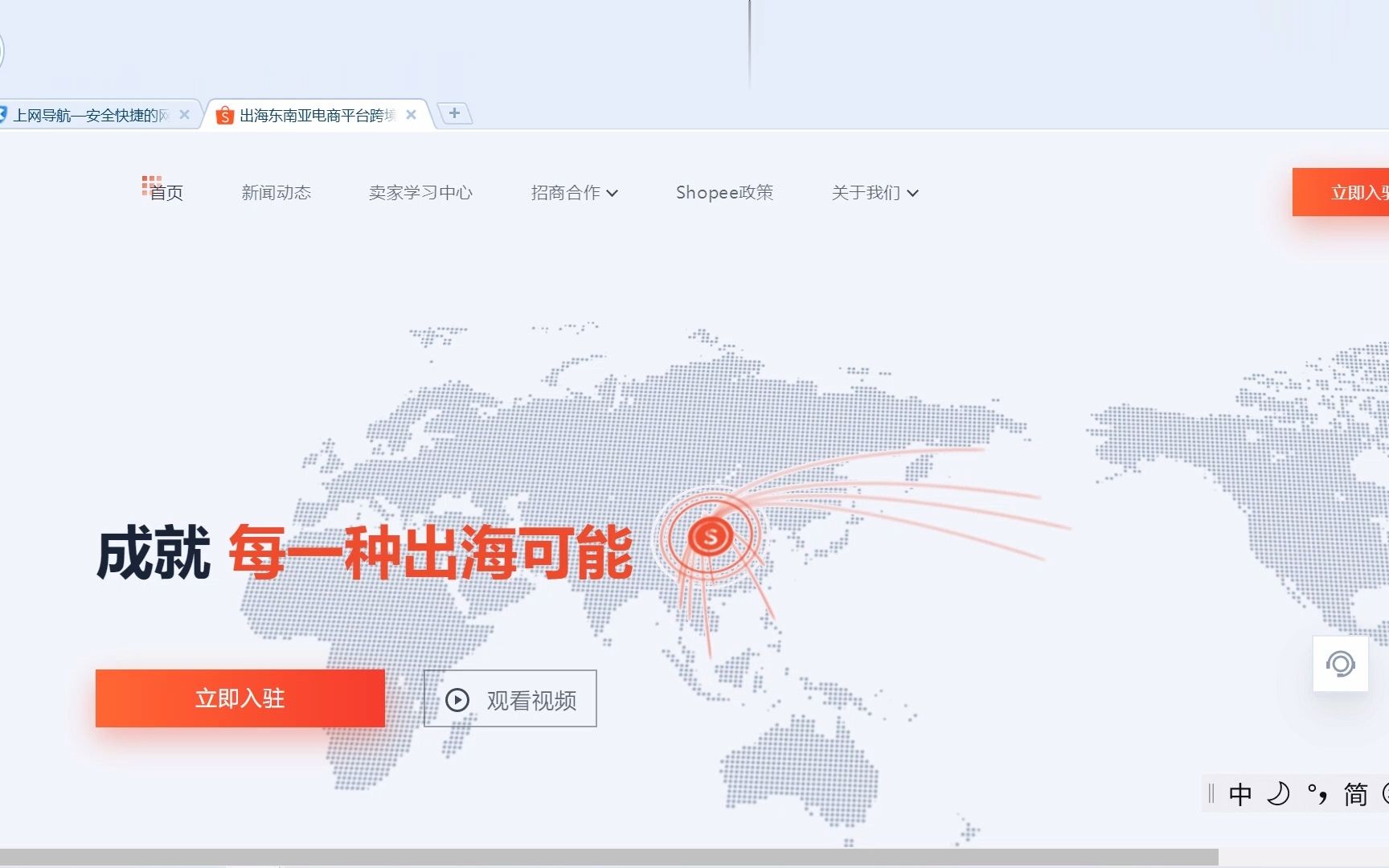Switch to the 出海东南亚电商平台跨境 tab

point(318,116)
